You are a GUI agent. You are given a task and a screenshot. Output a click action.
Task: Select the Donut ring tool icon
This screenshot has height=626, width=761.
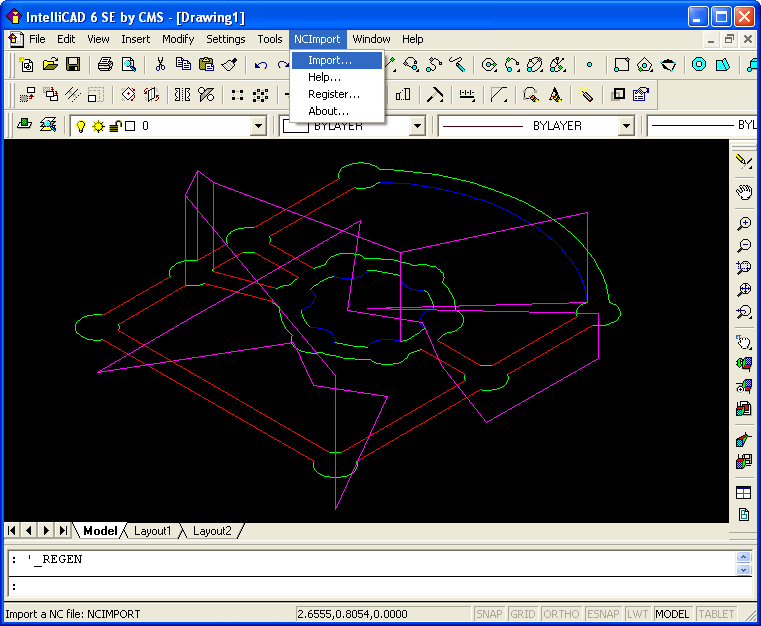pos(699,65)
